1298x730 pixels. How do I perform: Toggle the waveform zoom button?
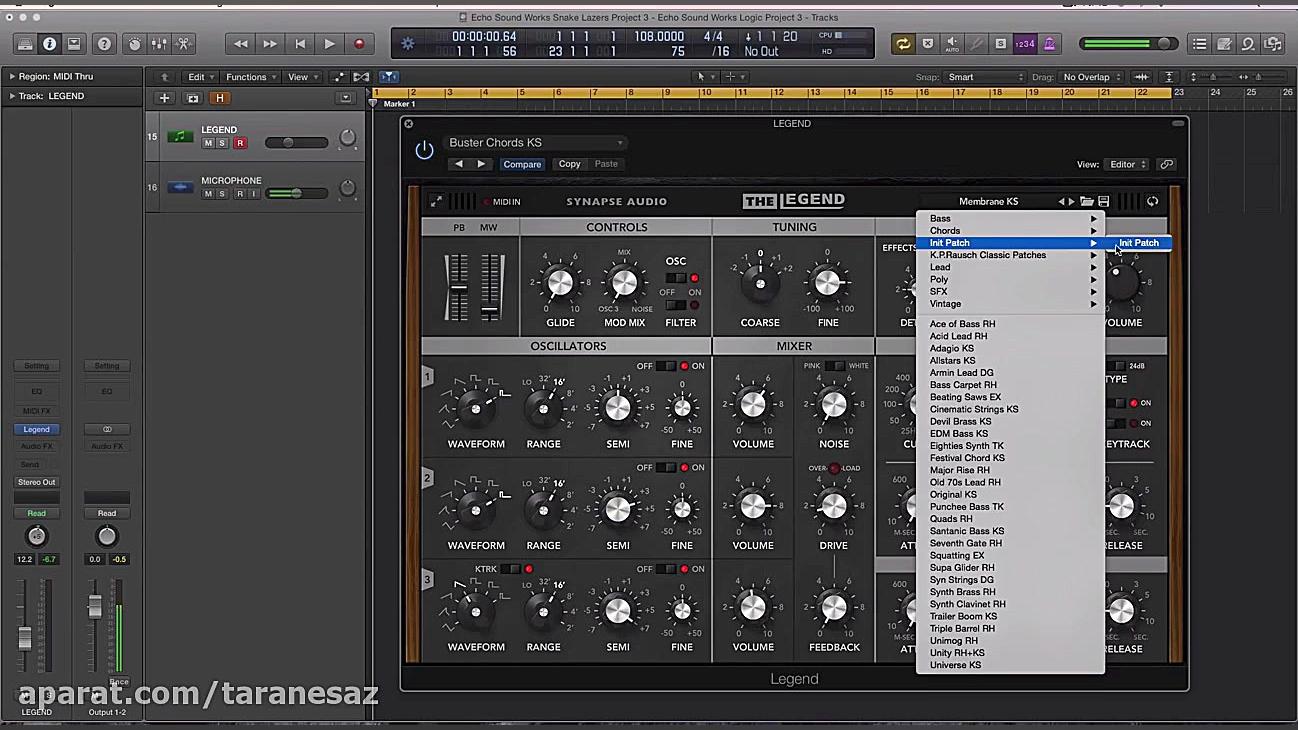[1141, 77]
